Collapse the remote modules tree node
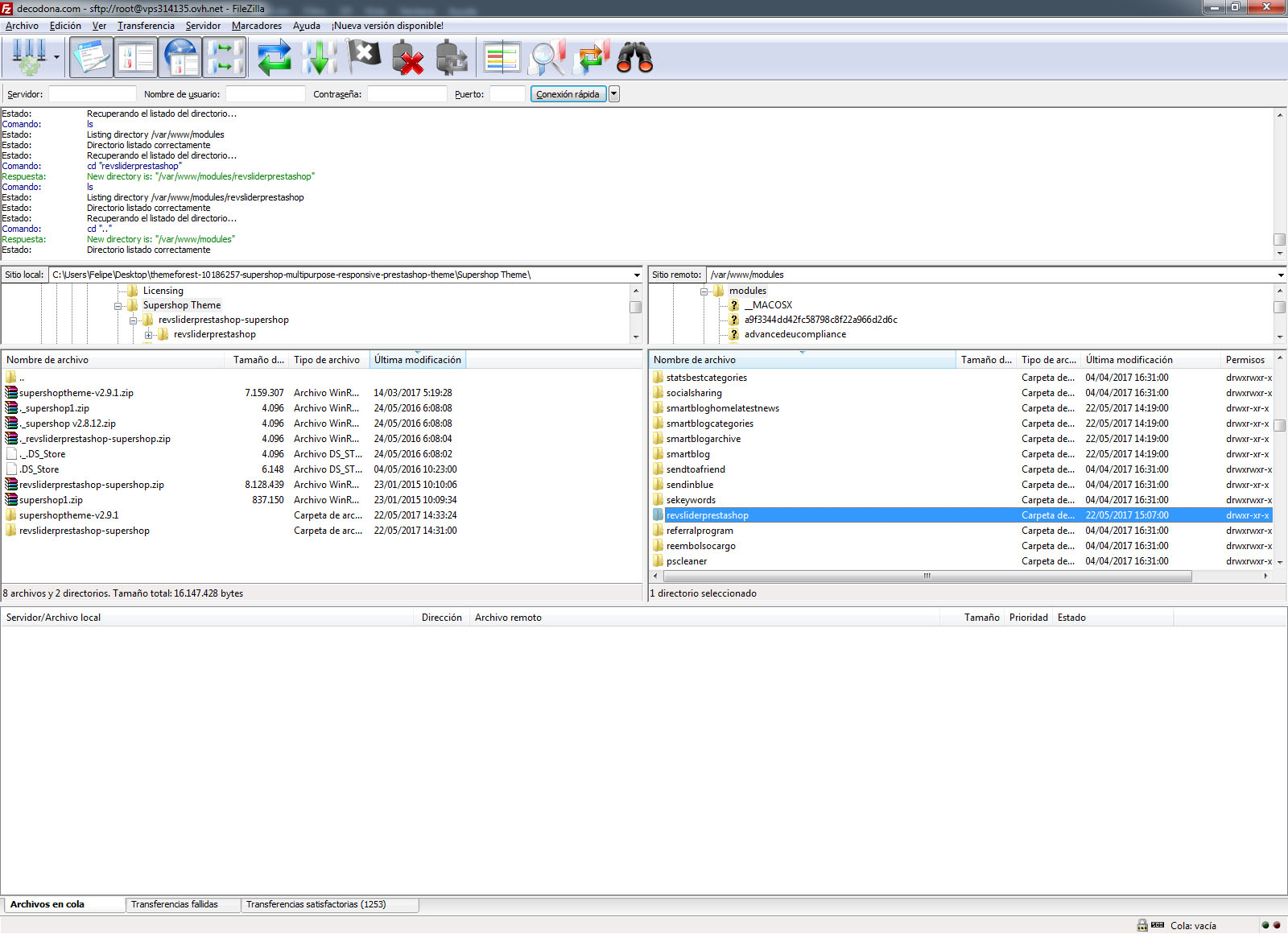This screenshot has height=934, width=1288. (704, 291)
